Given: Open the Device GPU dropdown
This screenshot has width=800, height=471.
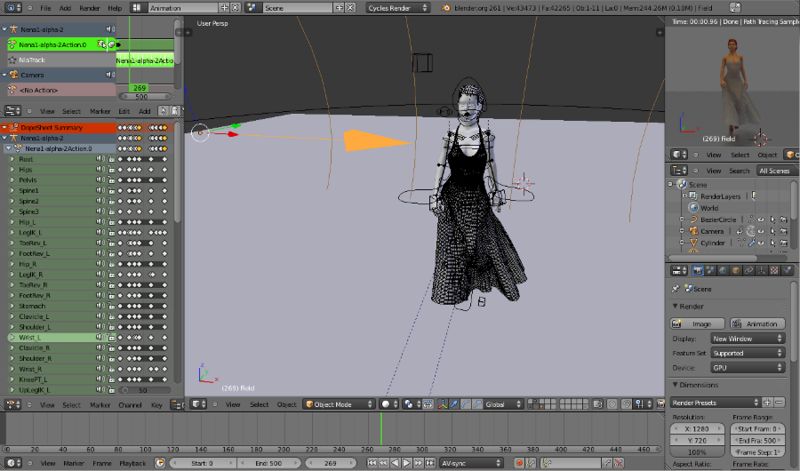Looking at the screenshot, I should point(748,368).
